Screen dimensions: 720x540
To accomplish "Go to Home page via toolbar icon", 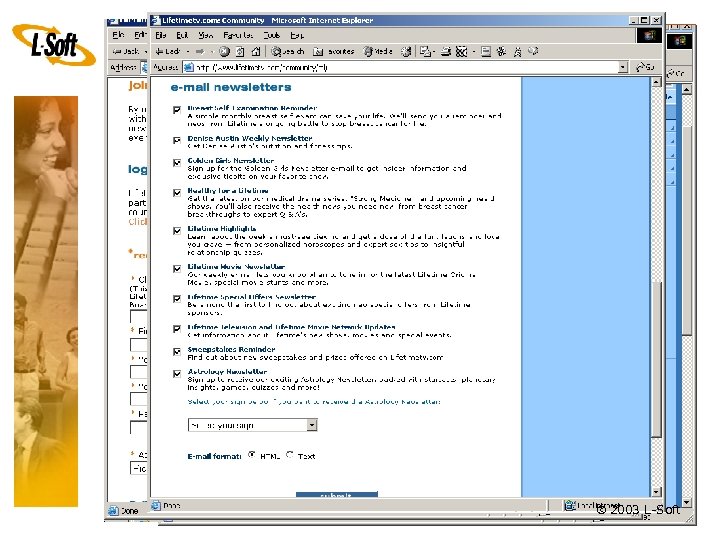I will tap(256, 51).
